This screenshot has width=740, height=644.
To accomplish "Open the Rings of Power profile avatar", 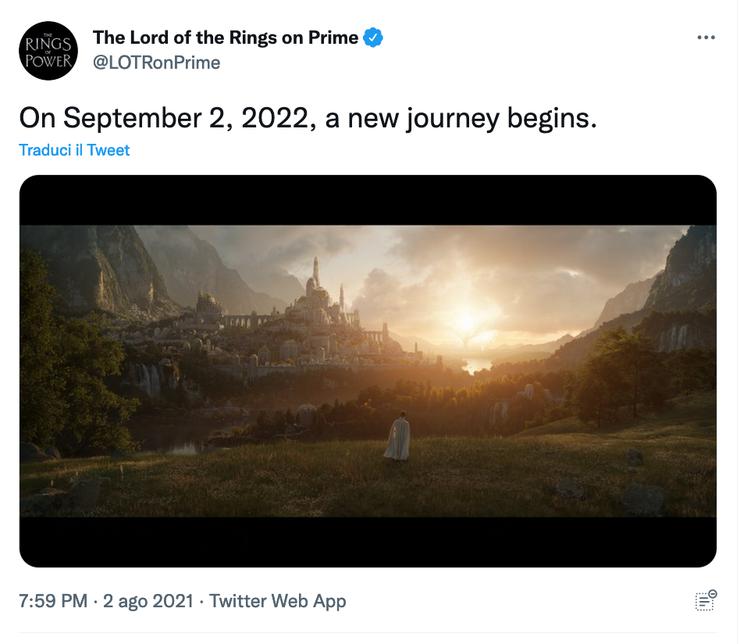I will click(x=48, y=50).
